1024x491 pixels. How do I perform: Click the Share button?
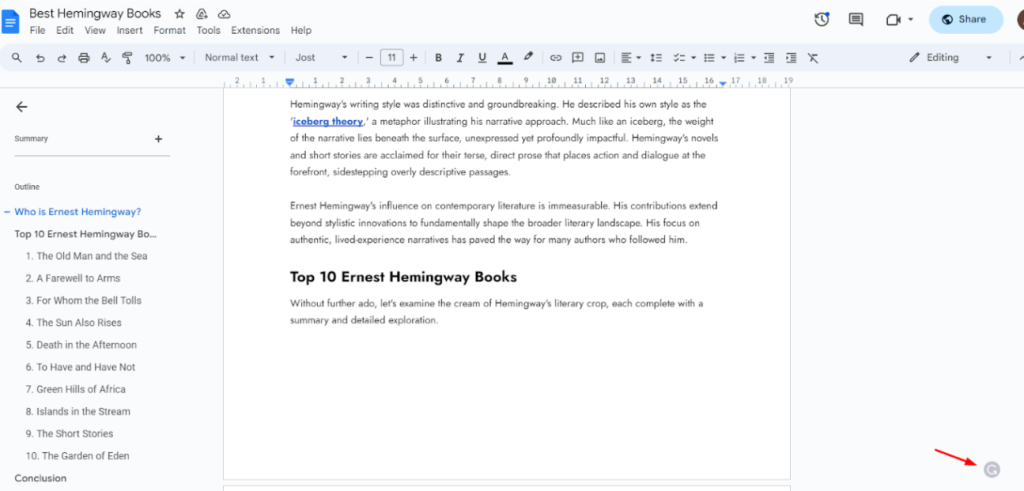point(965,20)
